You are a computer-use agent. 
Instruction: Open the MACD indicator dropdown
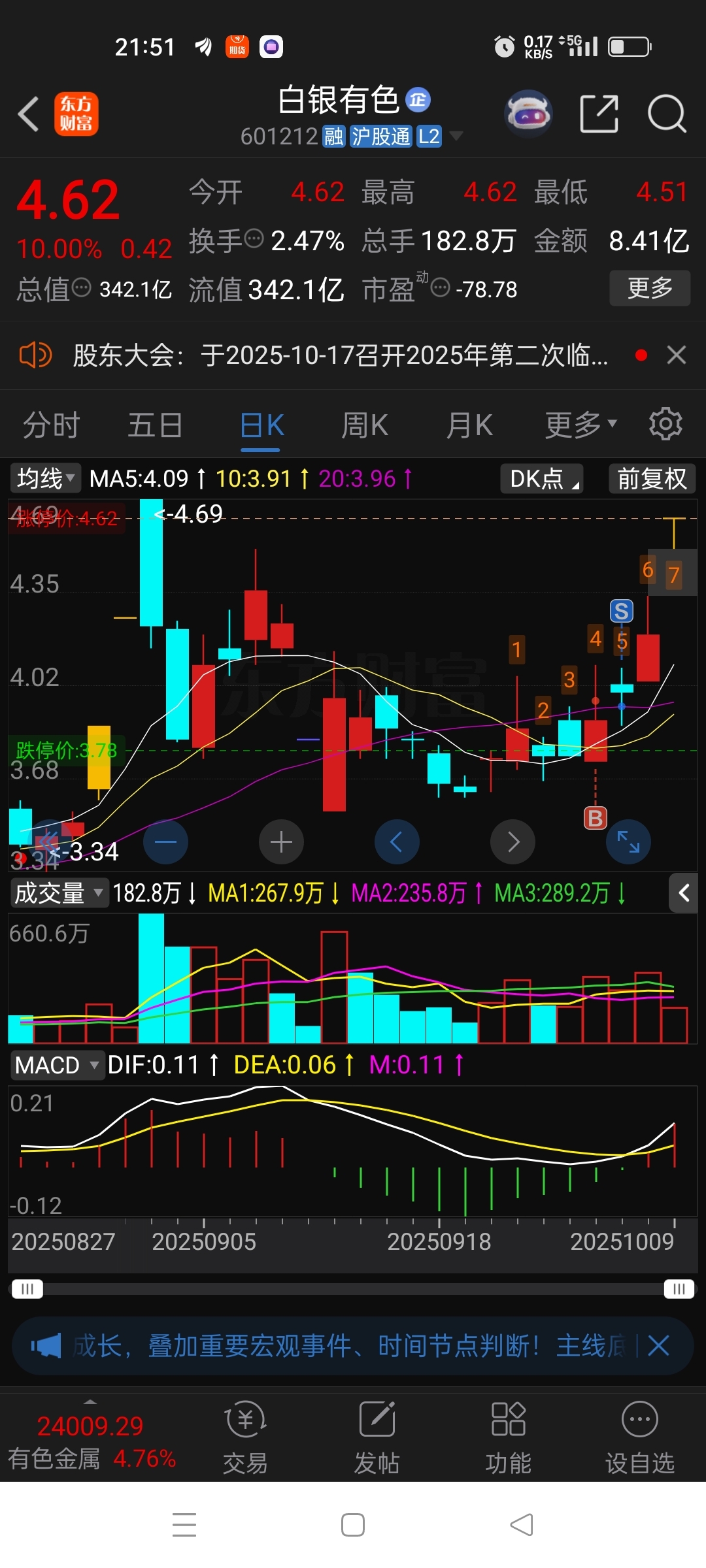57,1065
